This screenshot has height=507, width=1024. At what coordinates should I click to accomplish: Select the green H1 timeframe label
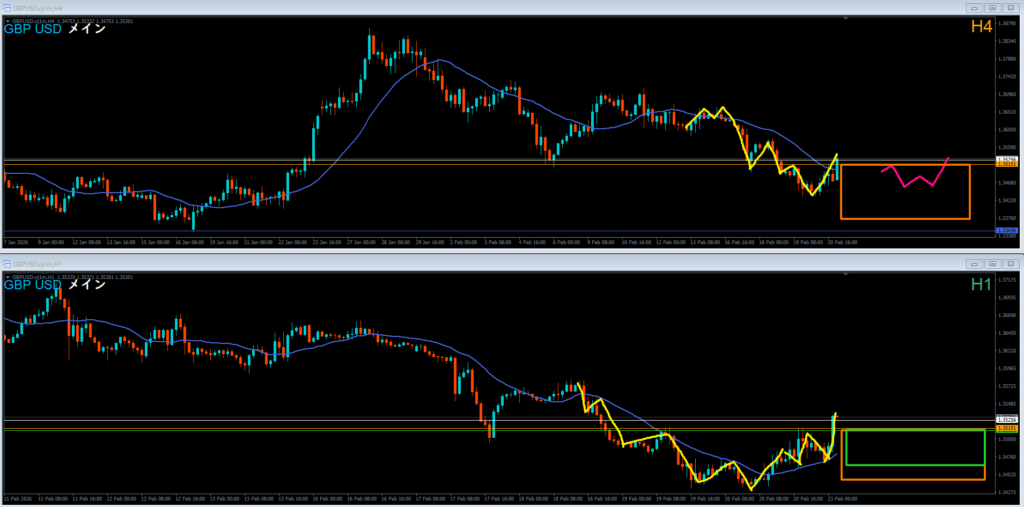pos(981,284)
